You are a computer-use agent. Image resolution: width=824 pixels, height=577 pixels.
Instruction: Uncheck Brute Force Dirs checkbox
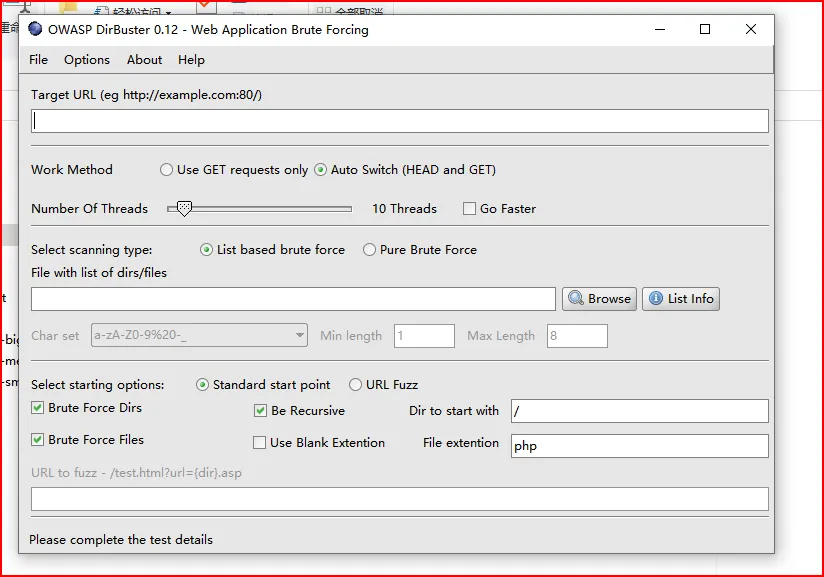(37, 408)
